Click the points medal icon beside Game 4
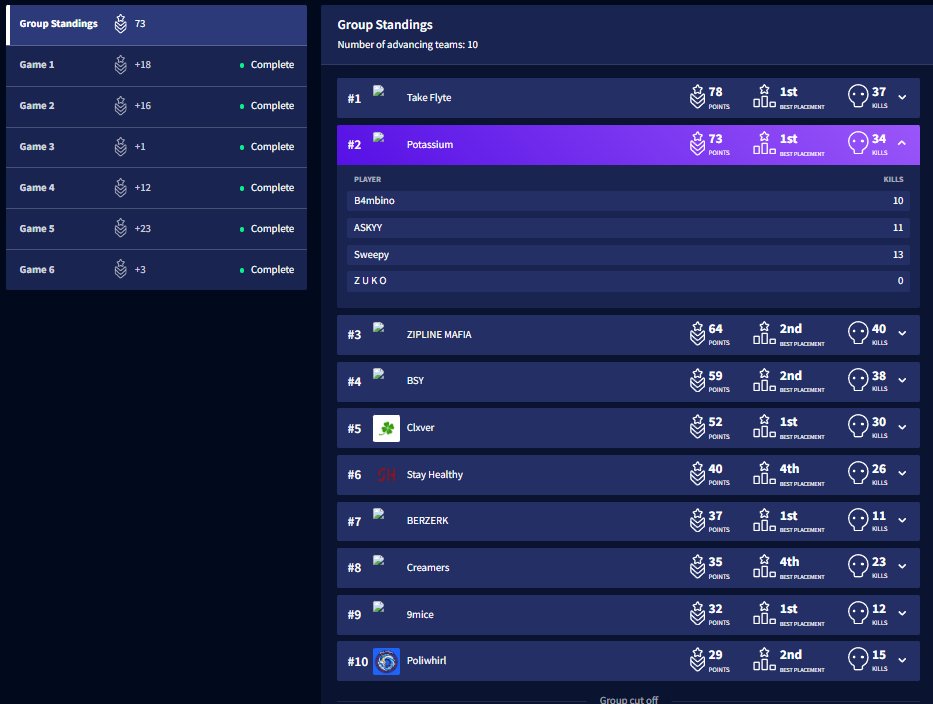This screenshot has height=704, width=933. (x=121, y=188)
